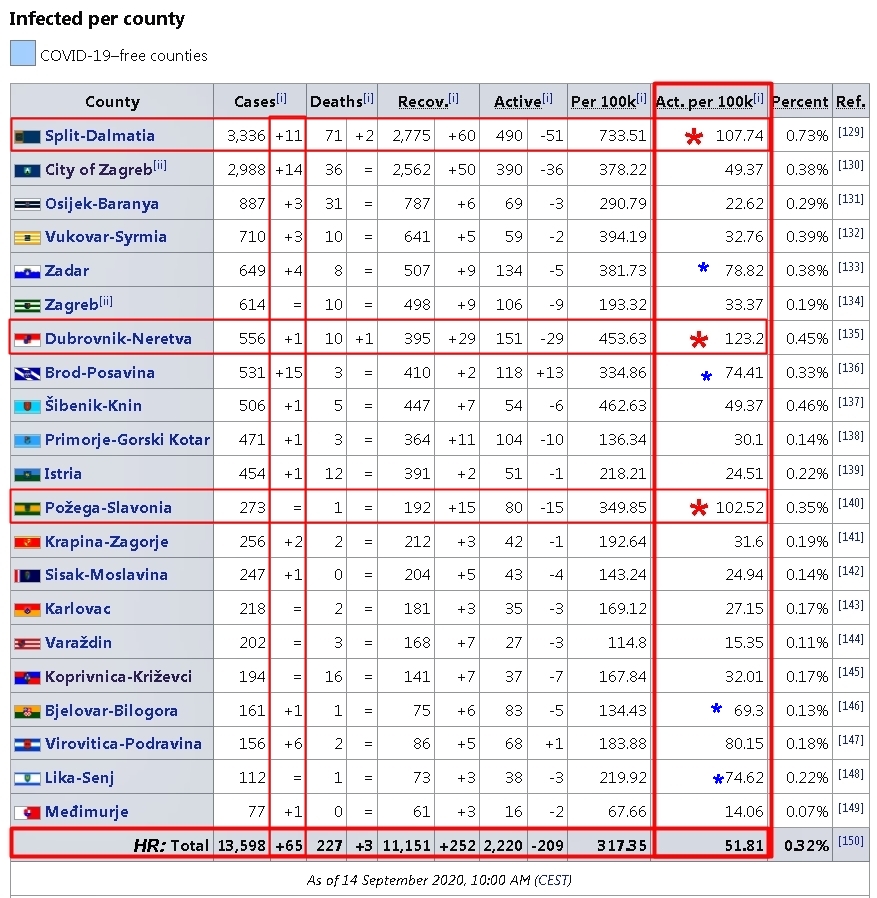This screenshot has height=898, width=877.
Task: Open footnote [i] beside the Cases header
Action: click(281, 98)
